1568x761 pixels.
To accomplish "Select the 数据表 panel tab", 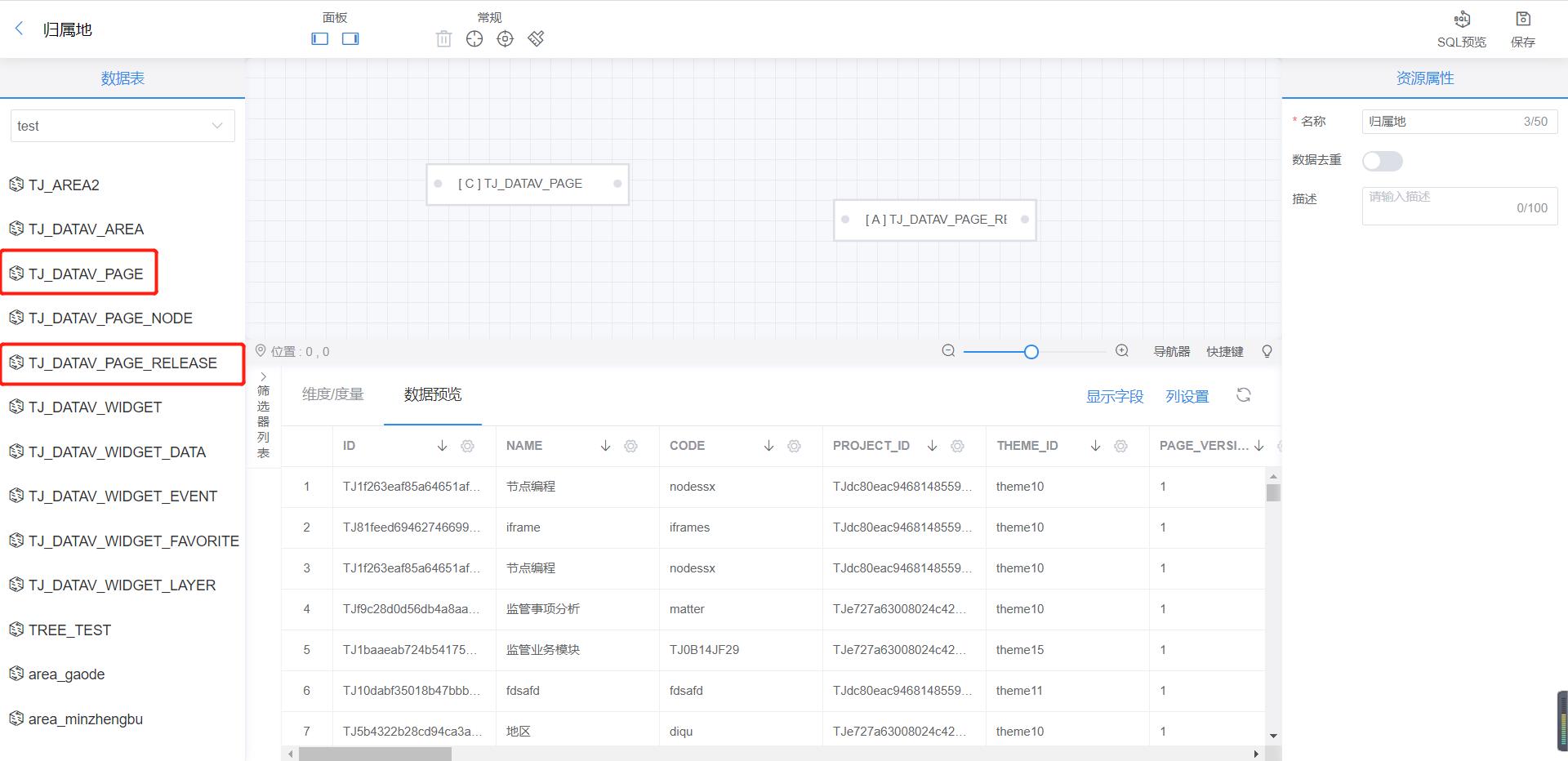I will [122, 78].
